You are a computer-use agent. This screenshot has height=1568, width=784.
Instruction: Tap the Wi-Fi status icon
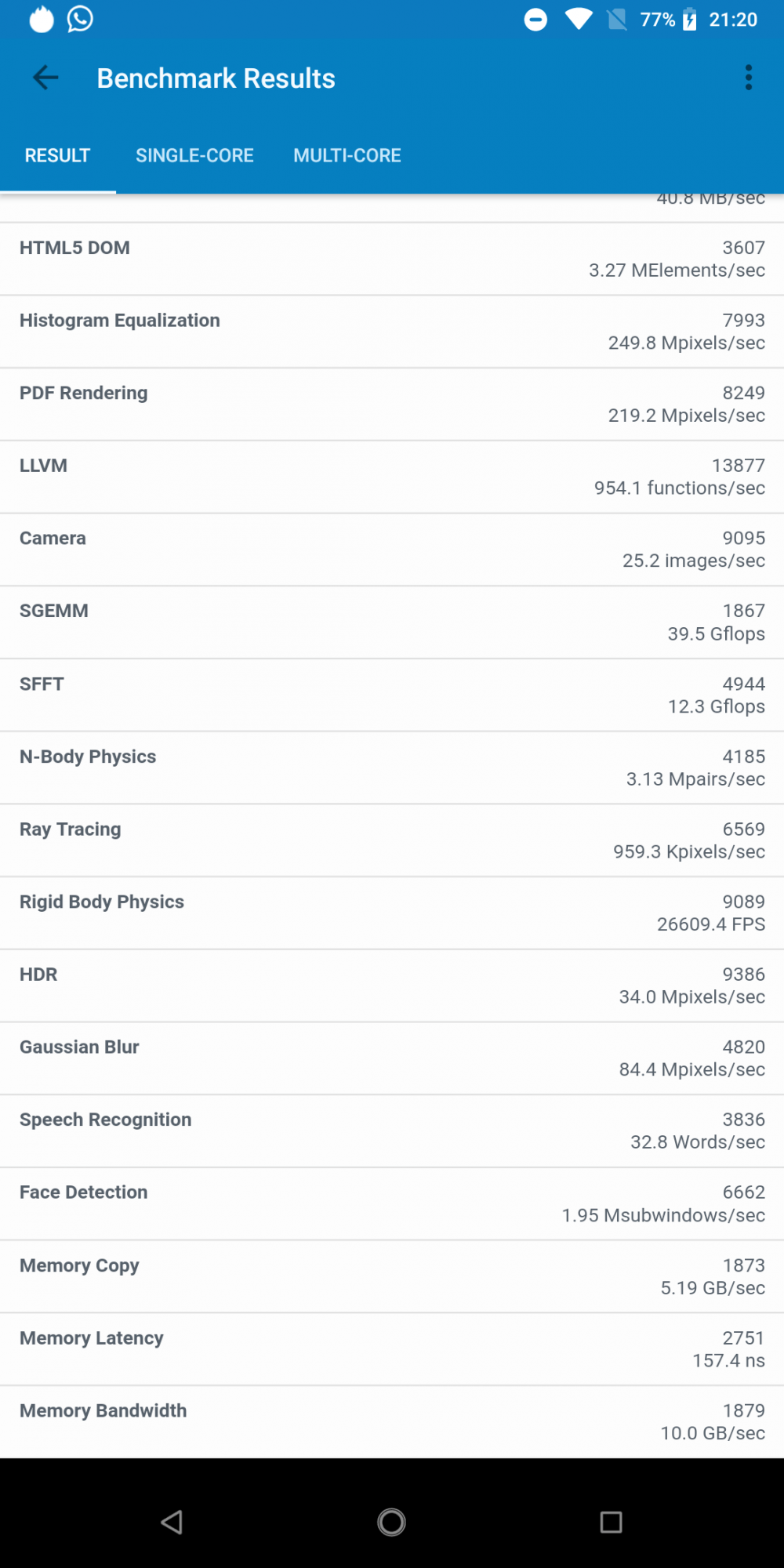579,20
